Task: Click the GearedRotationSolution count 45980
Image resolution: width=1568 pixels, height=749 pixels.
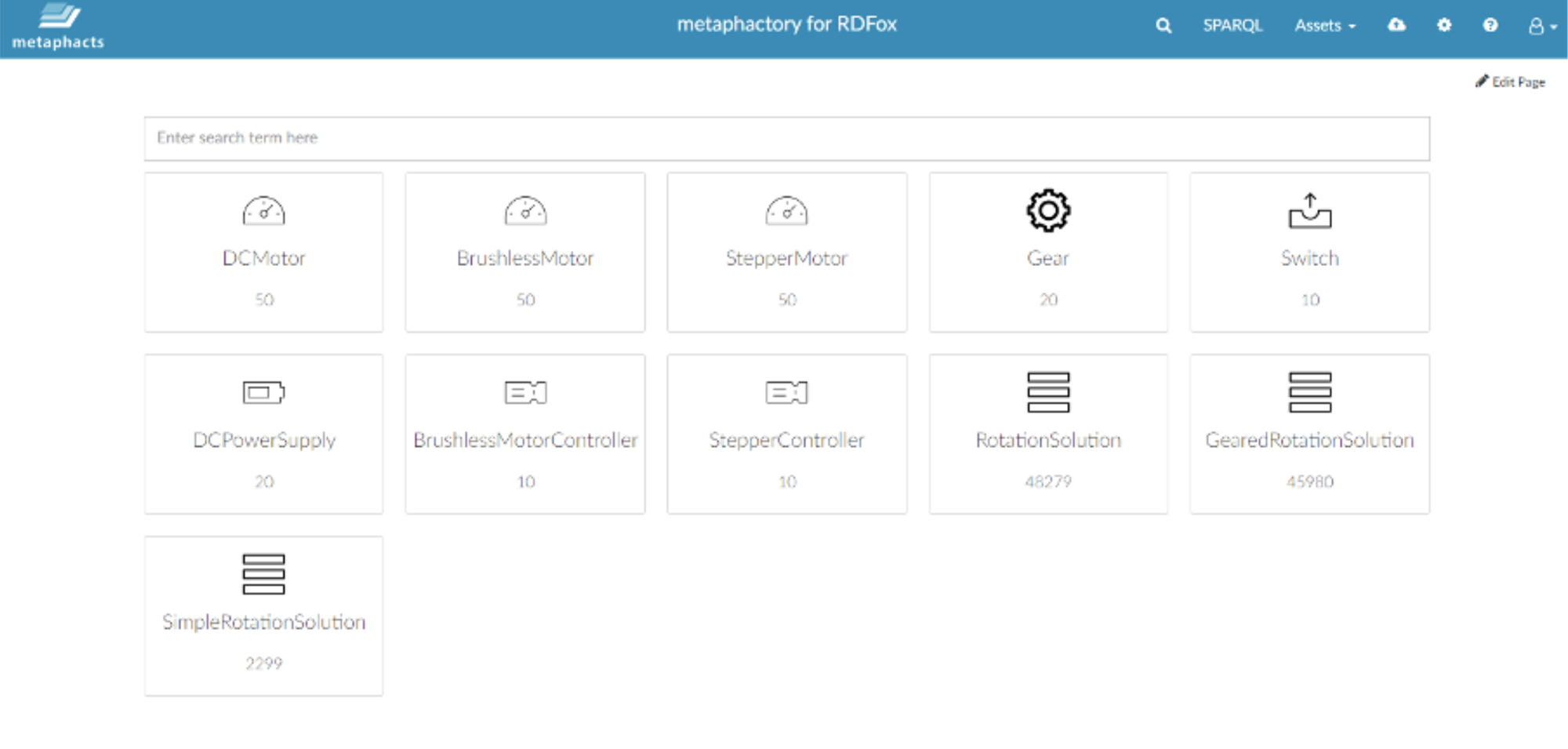Action: point(1310,482)
